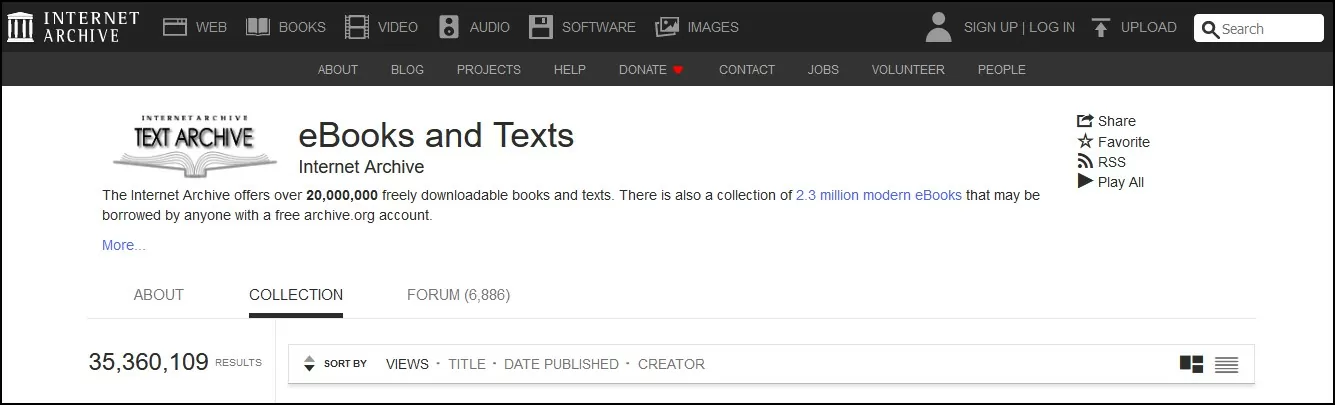Screen dimensions: 1335x405
Task: Open the Books section icon
Action: coord(258,27)
